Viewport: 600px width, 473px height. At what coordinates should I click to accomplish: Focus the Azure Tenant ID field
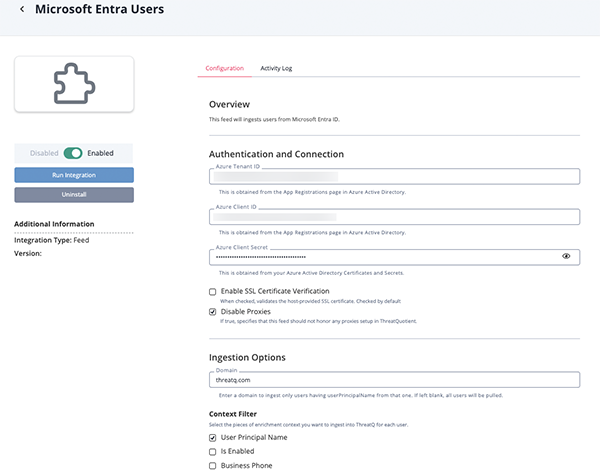point(394,177)
